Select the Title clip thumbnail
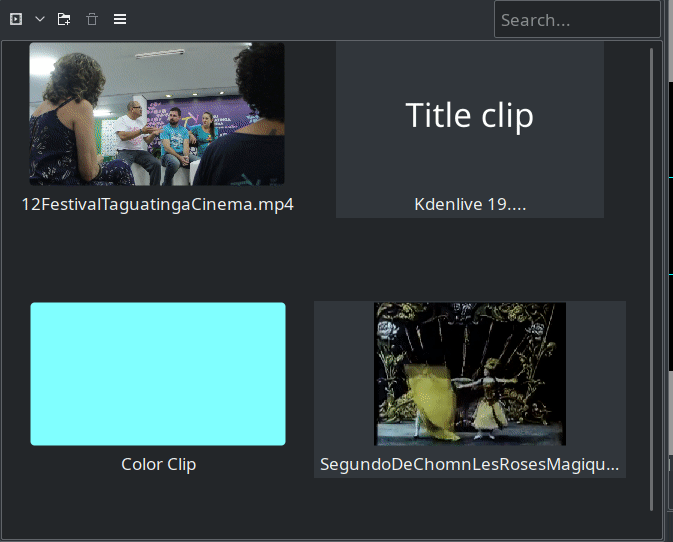Screen dimensions: 673x542 click(470, 116)
